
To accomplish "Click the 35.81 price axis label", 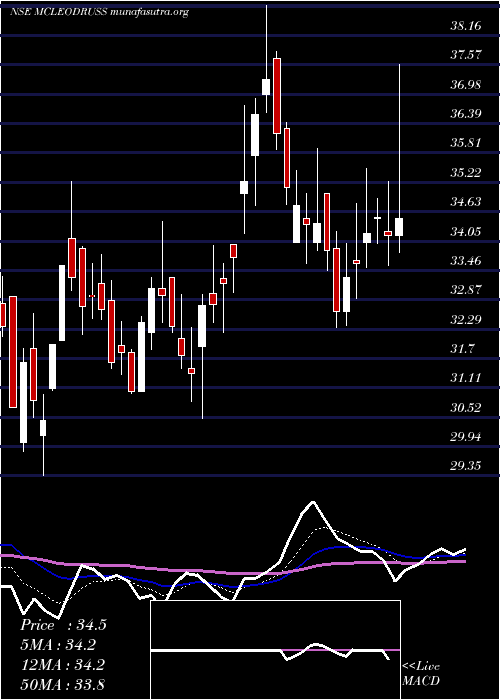I will click(466, 143).
